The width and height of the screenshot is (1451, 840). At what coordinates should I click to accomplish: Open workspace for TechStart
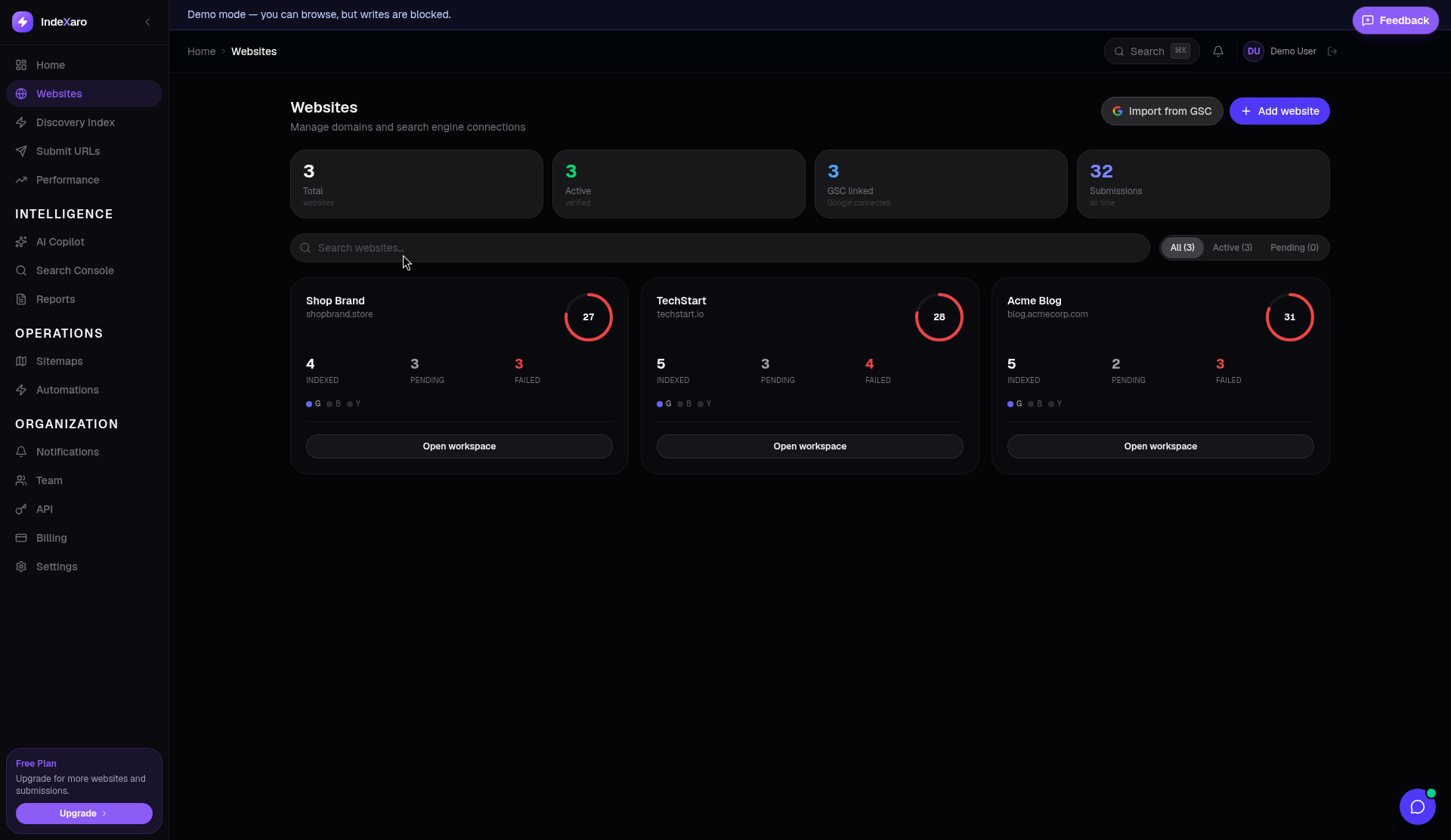pyautogui.click(x=810, y=446)
